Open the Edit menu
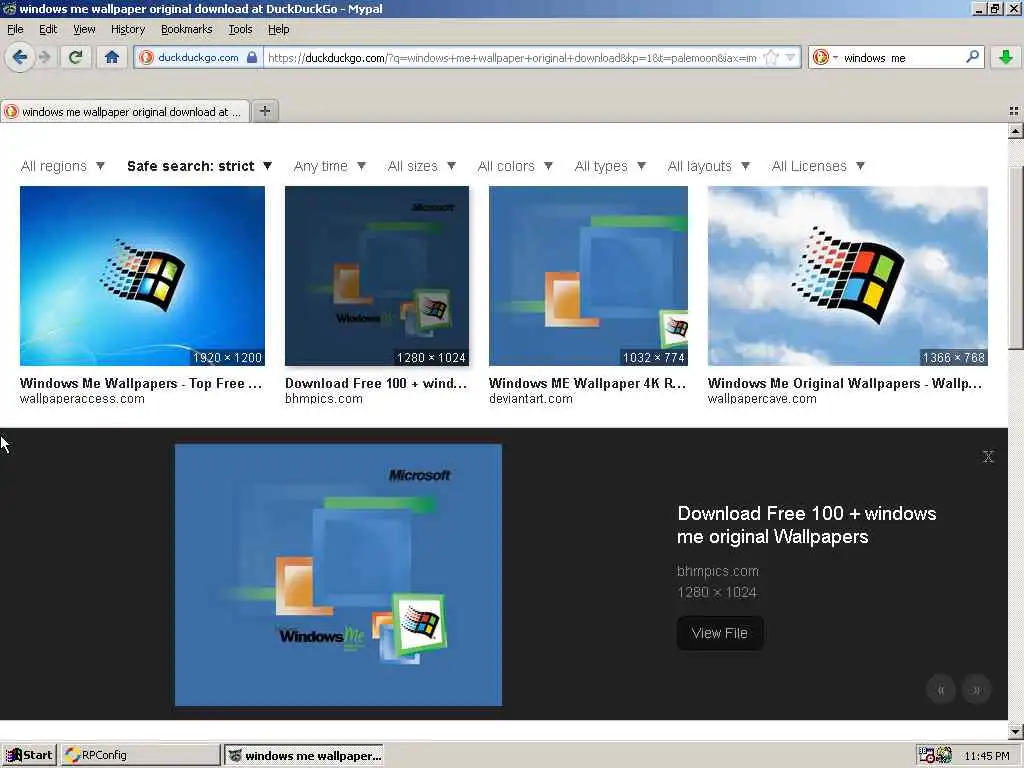Viewport: 1024px width, 768px height. [48, 29]
